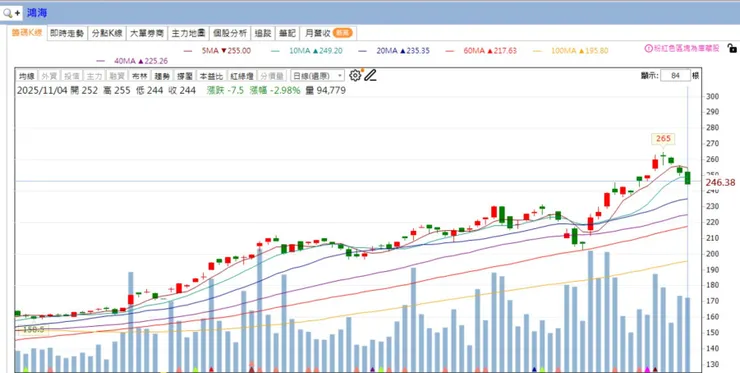Toggle the 外資 indicator button
This screenshot has width=740, height=373.
coord(49,76)
